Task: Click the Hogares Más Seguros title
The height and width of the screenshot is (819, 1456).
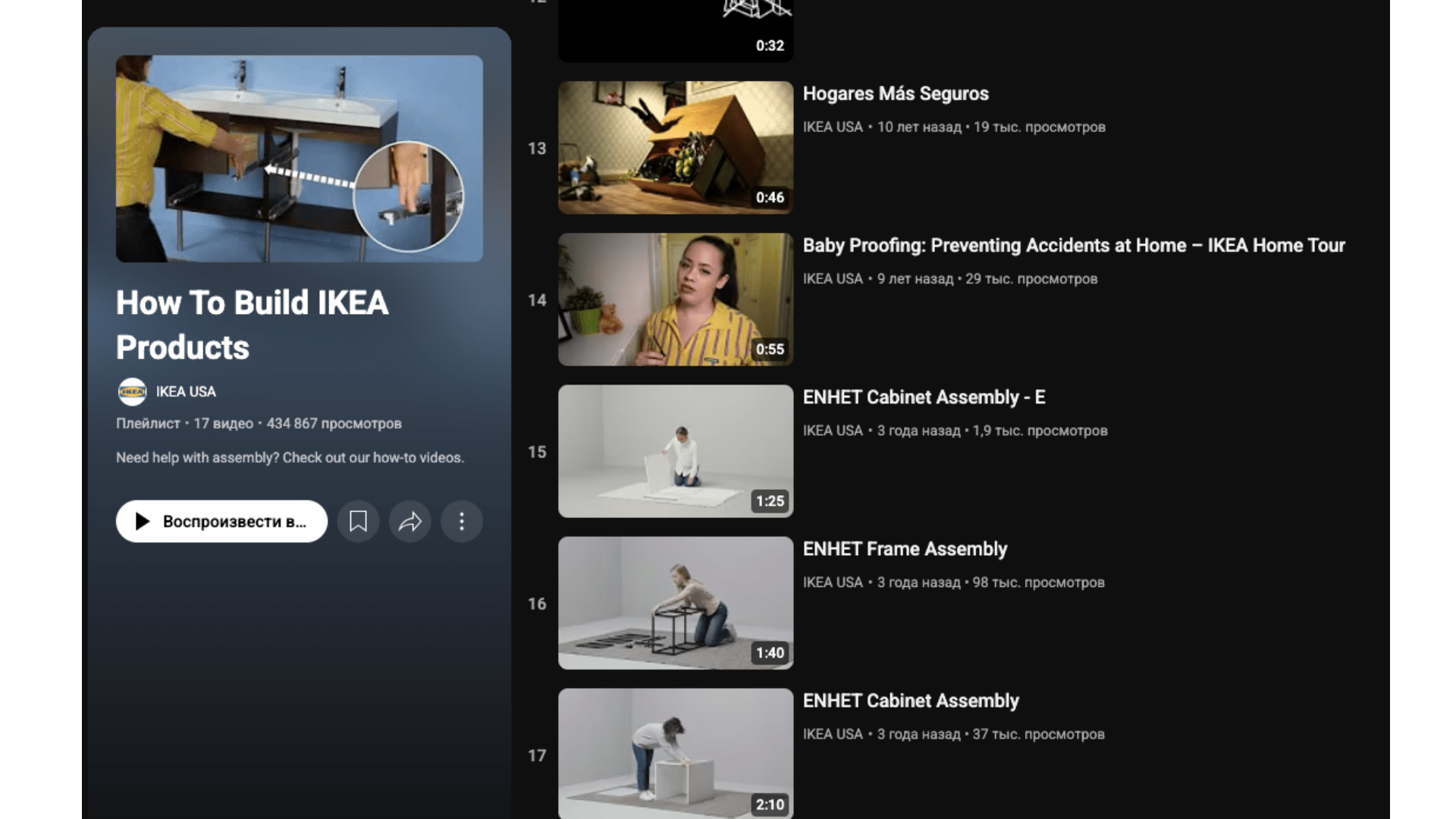Action: coord(895,94)
